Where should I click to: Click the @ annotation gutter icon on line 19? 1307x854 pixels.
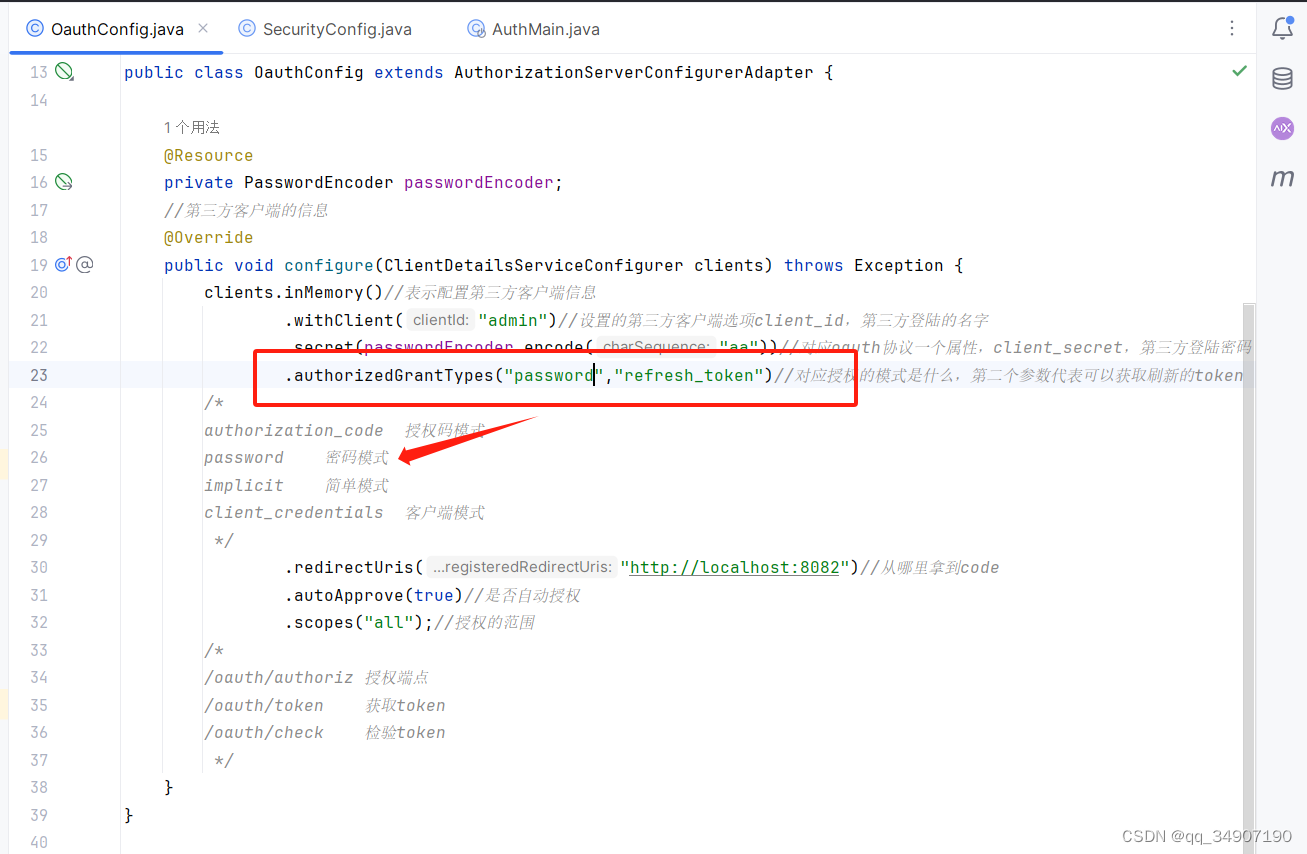click(x=85, y=264)
